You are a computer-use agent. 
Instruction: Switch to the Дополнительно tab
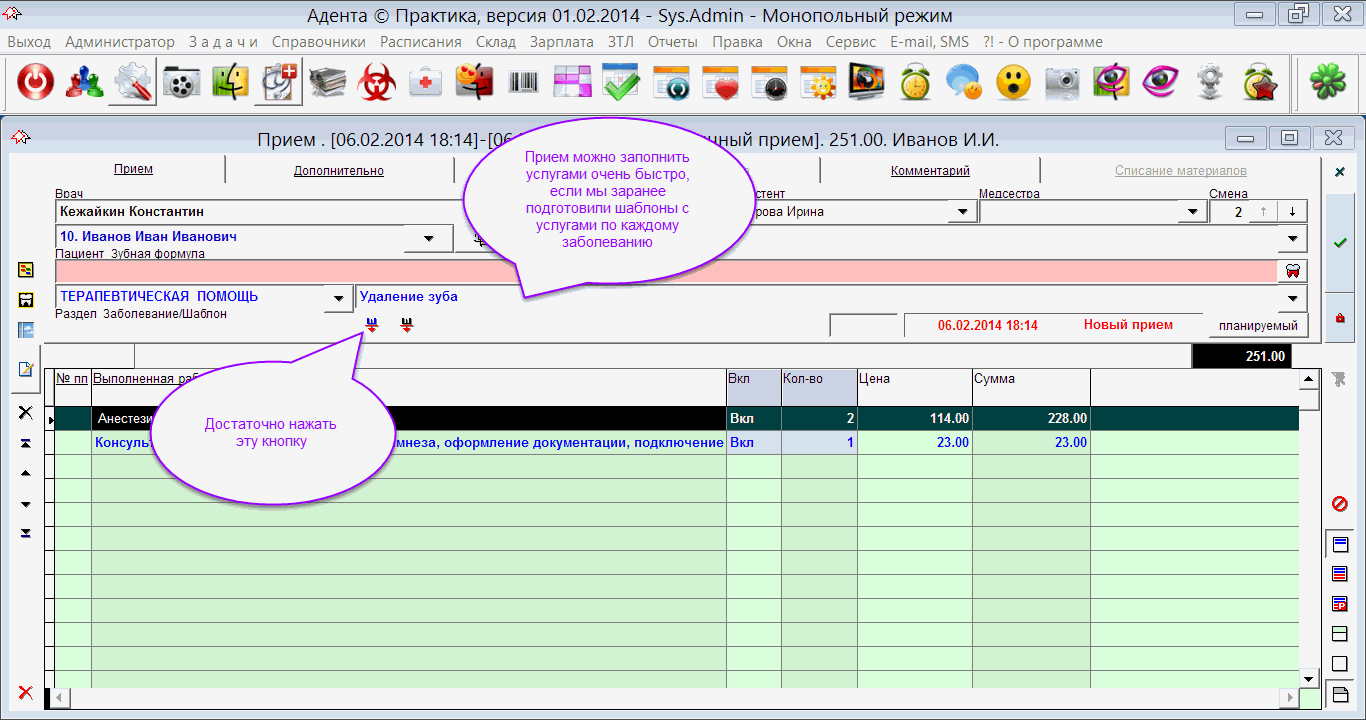(338, 171)
